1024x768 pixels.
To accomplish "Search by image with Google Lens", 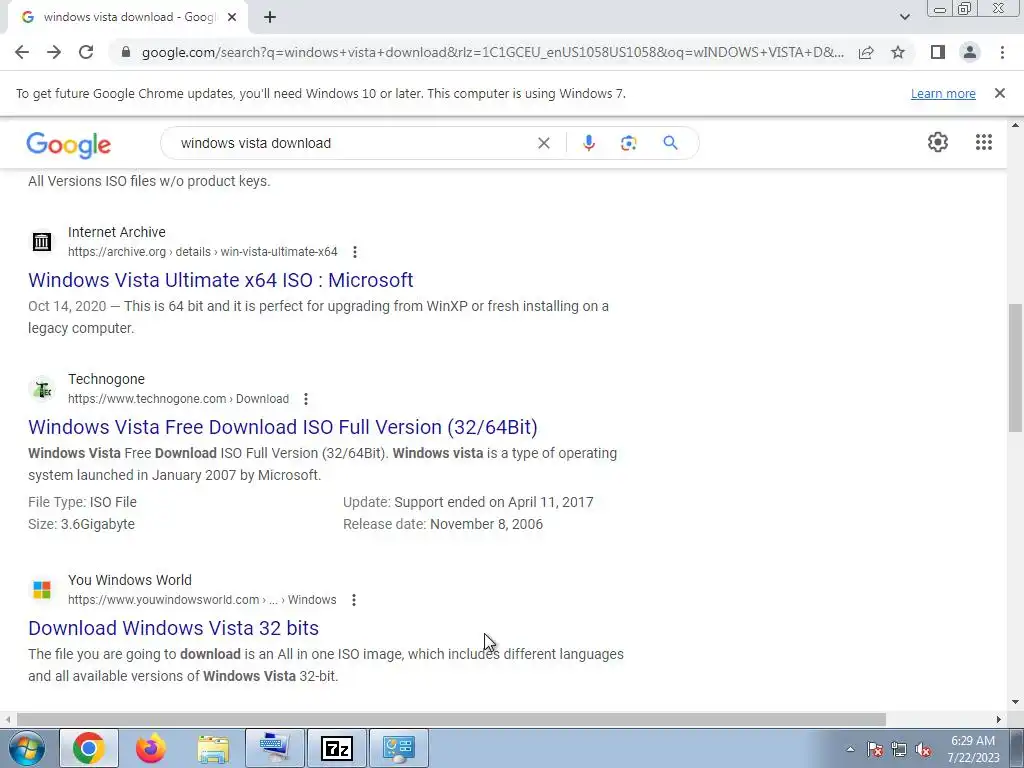I will (628, 143).
